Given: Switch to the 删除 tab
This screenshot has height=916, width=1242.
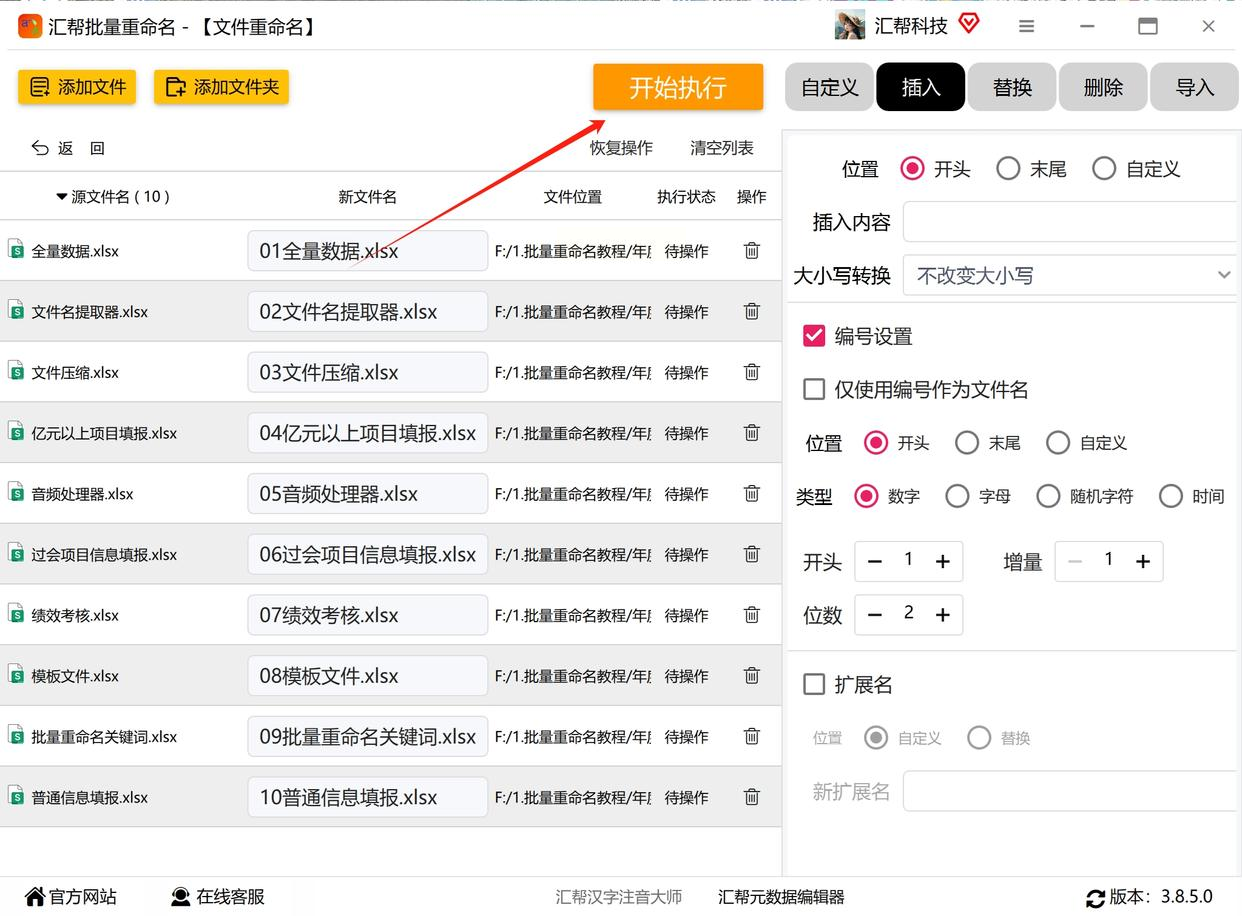Looking at the screenshot, I should pos(1103,87).
